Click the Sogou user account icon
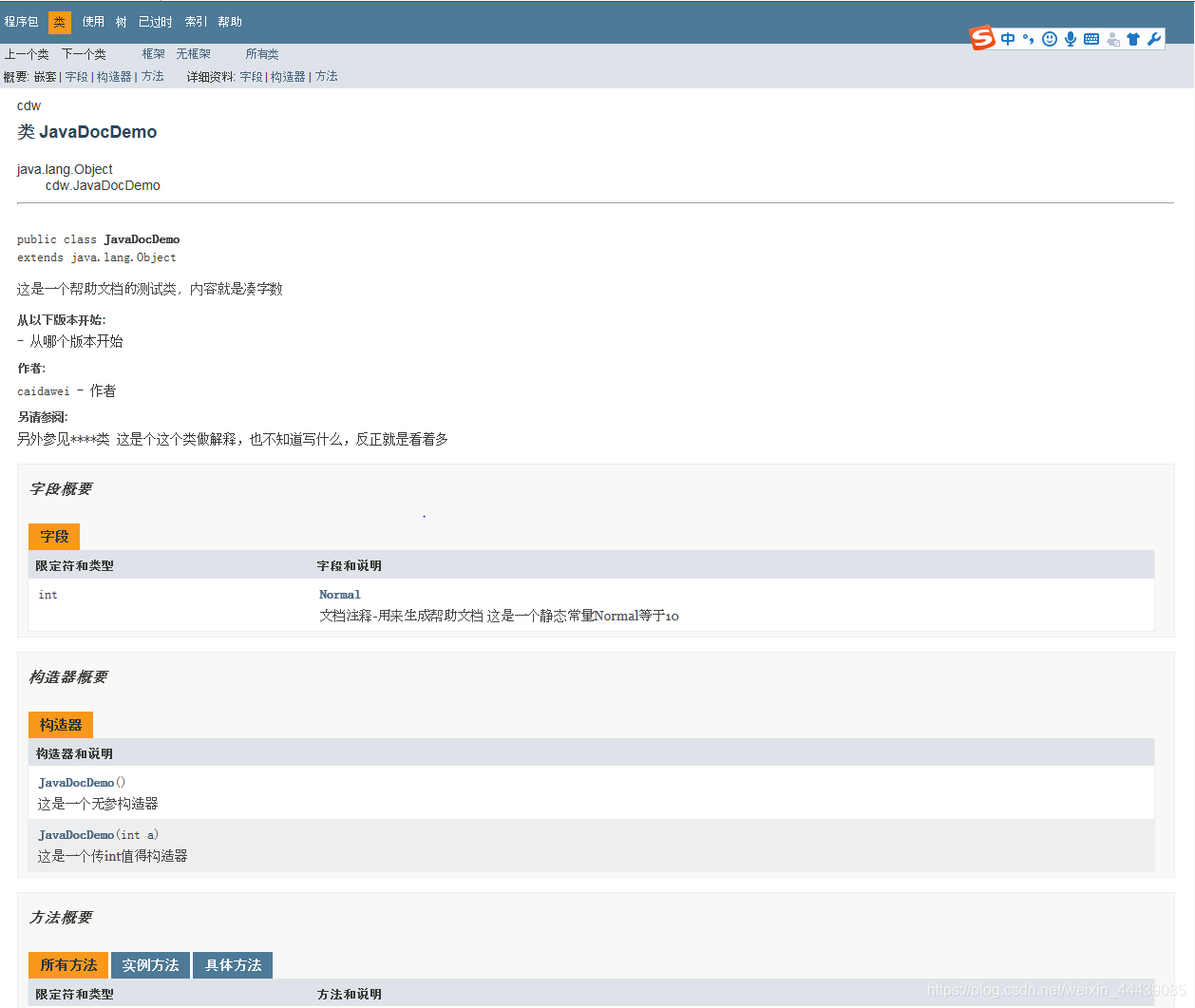This screenshot has width=1195, height=1008. (1112, 39)
